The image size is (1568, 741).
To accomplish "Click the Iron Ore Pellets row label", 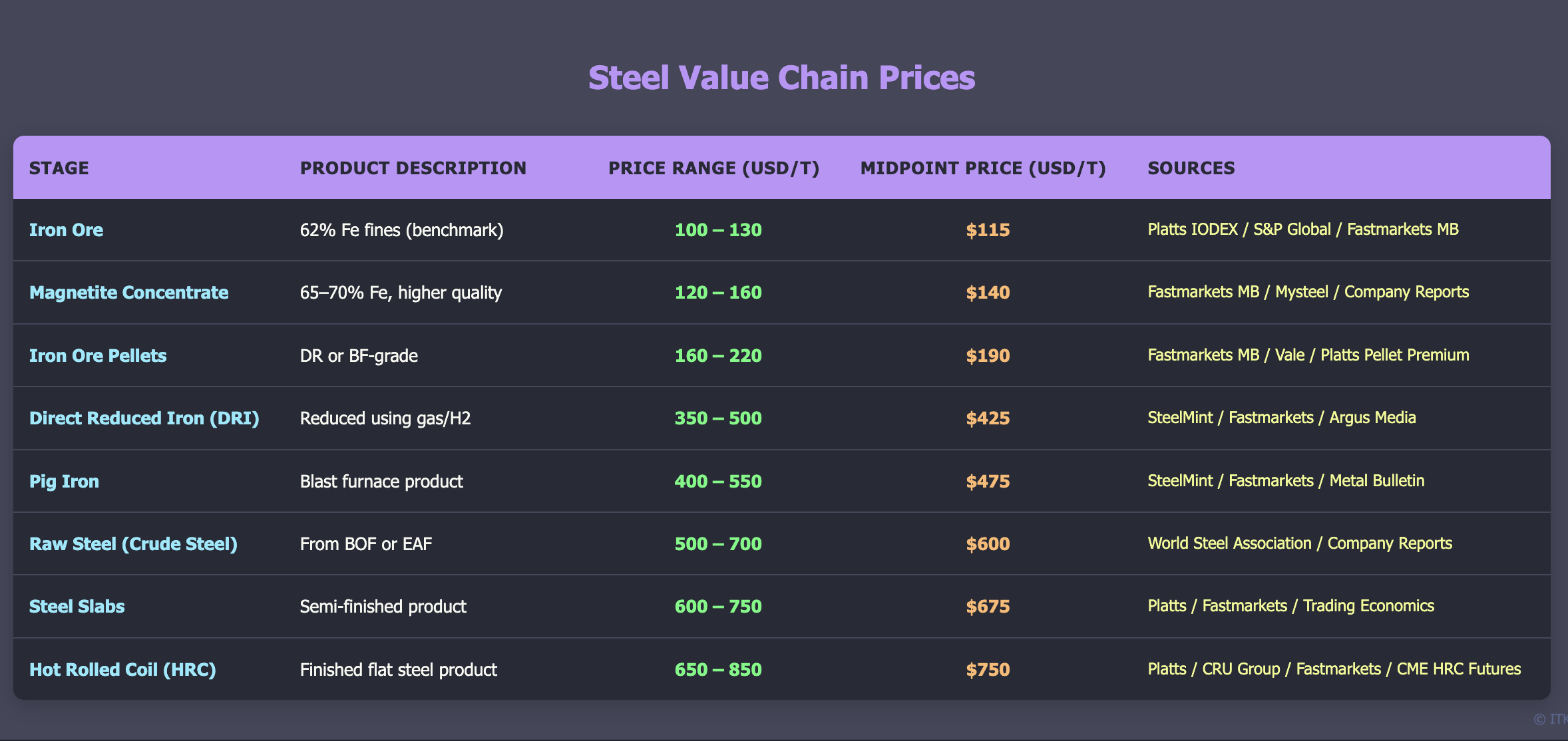I will (98, 356).
